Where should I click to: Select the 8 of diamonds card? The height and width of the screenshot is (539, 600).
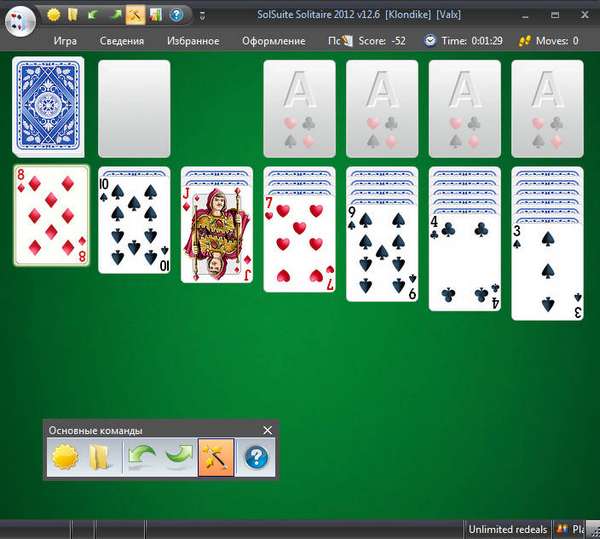[51, 215]
